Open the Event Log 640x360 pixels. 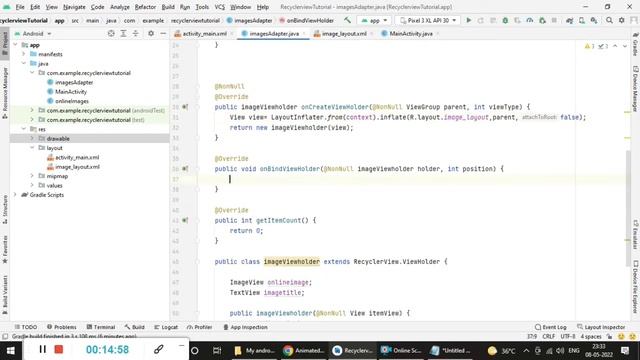551,327
